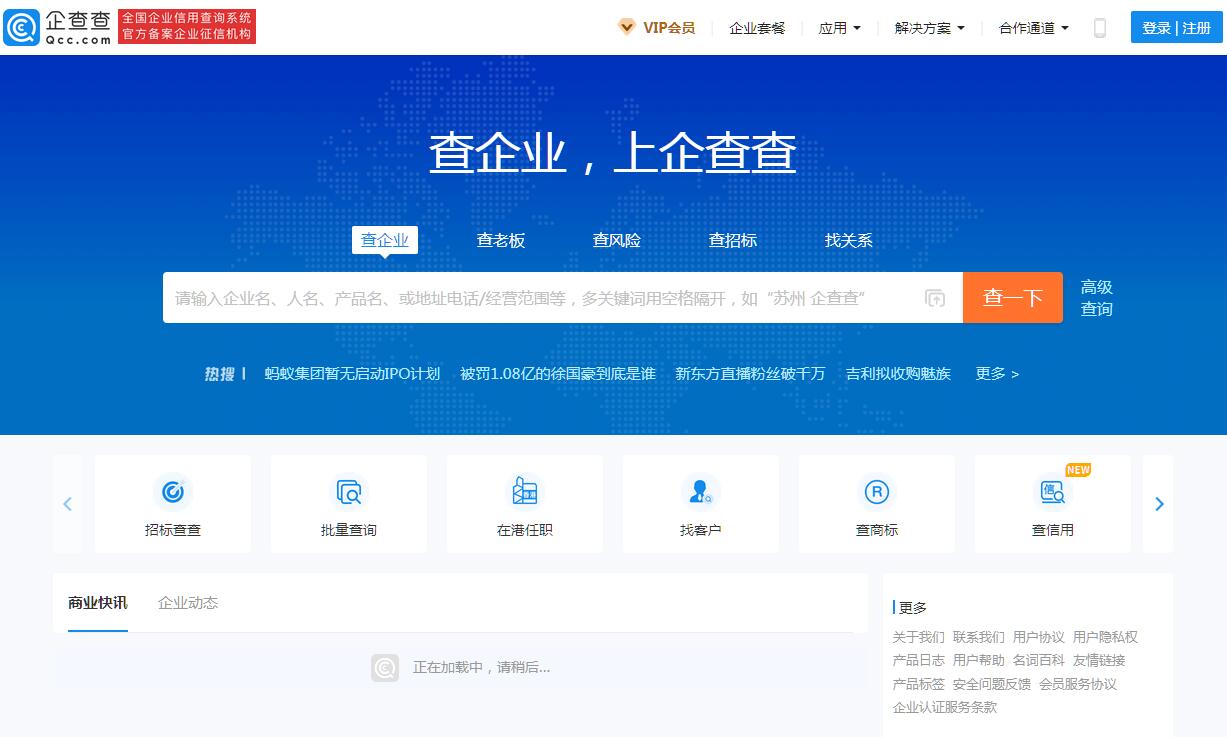This screenshot has width=1227, height=737.
Task: Open the 查信用 feature marked NEW
Action: pos(1052,493)
